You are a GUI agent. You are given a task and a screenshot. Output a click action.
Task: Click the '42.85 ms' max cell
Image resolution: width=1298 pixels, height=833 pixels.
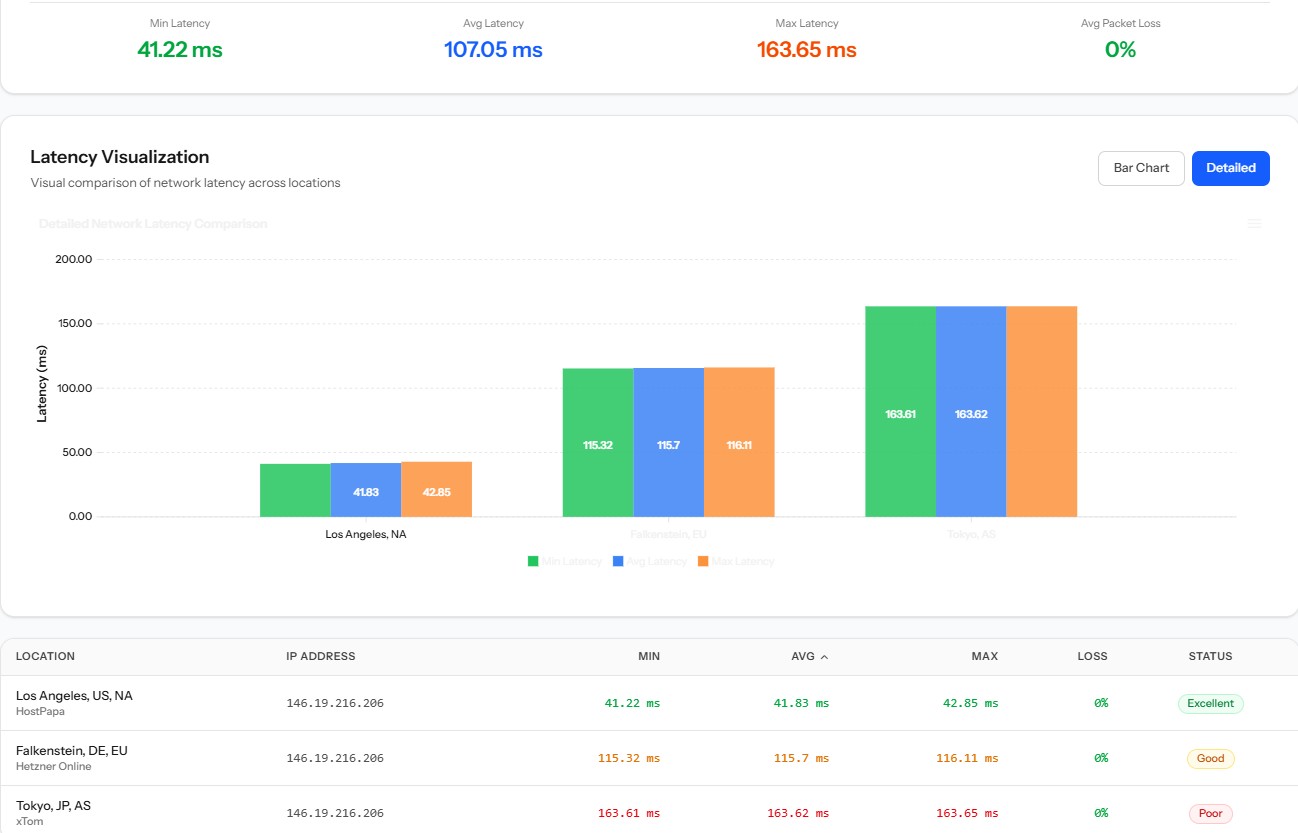[x=970, y=703]
